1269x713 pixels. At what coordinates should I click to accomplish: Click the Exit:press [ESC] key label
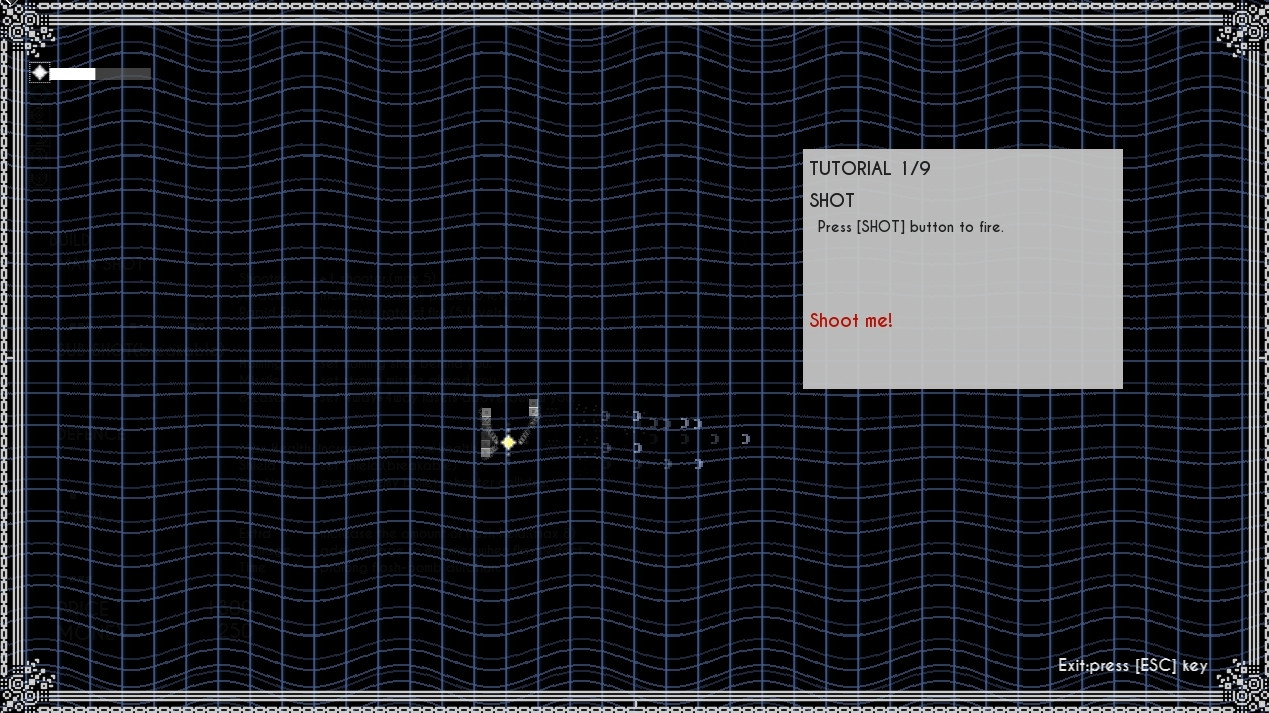(1132, 665)
